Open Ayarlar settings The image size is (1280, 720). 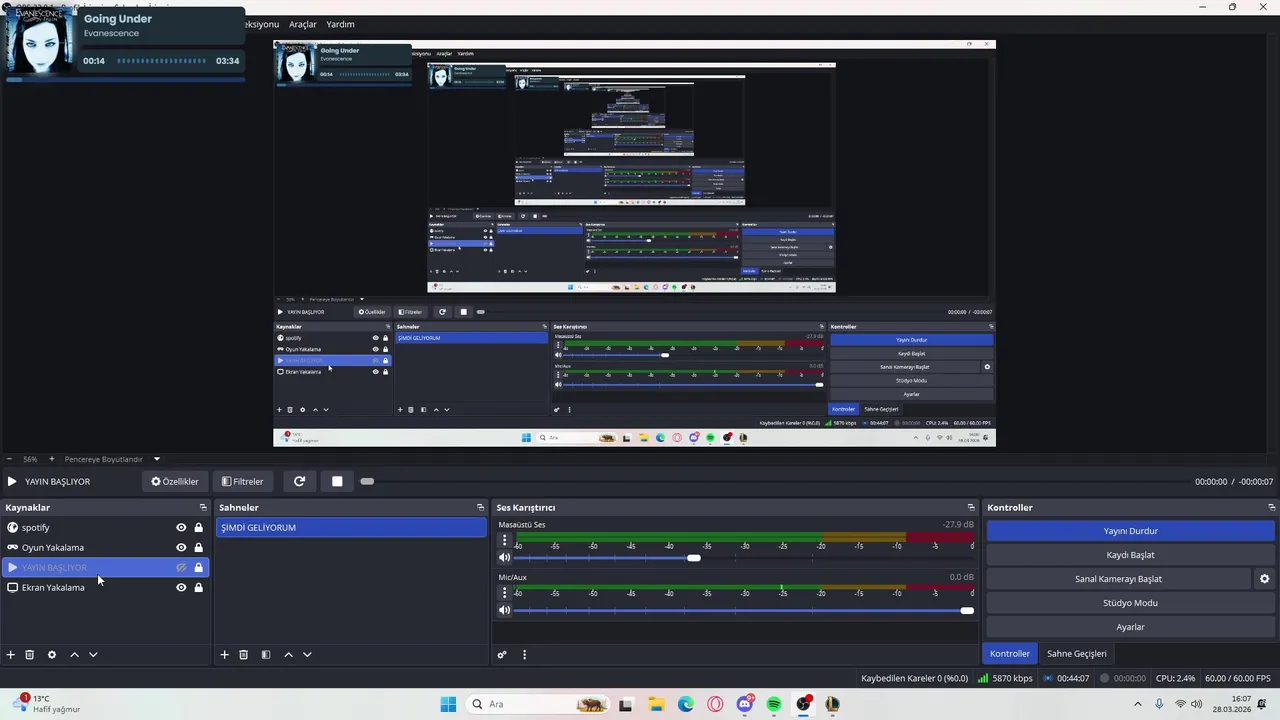click(1131, 627)
